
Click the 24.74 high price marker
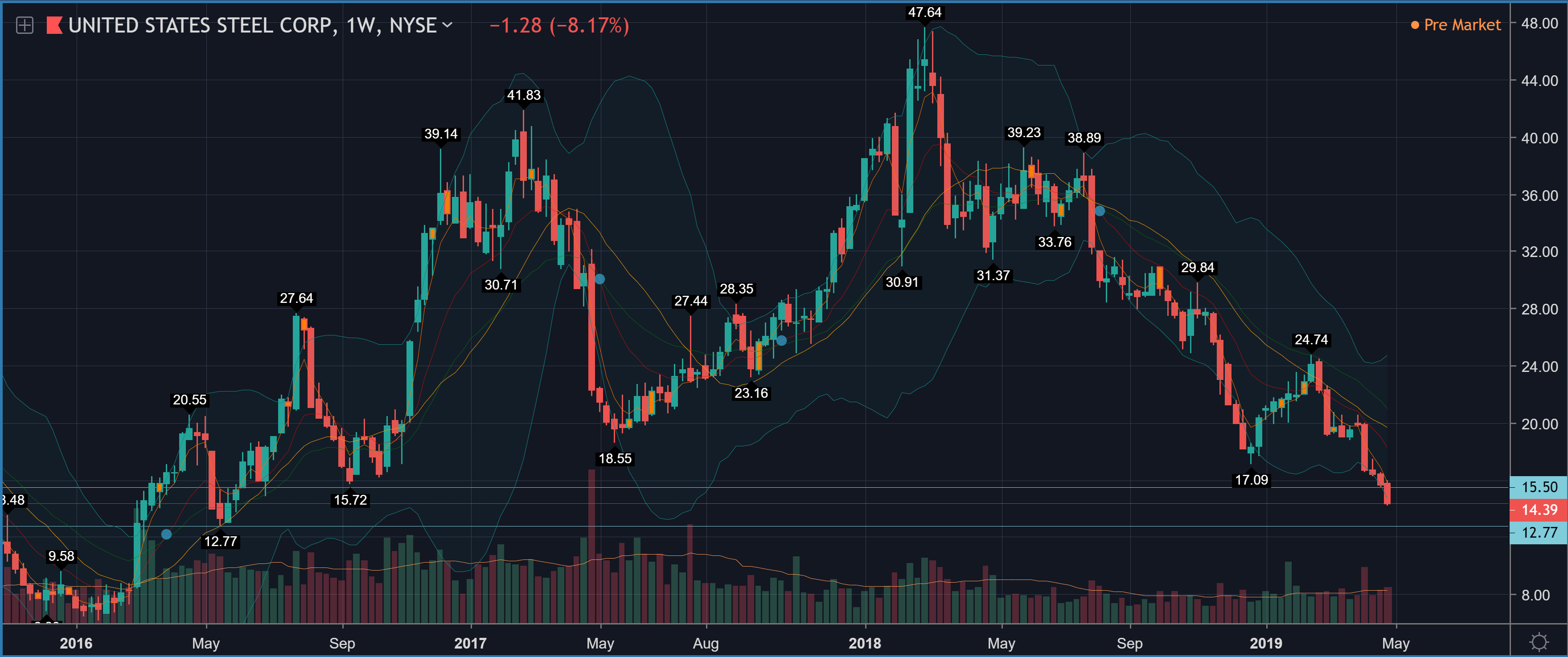tap(1311, 340)
